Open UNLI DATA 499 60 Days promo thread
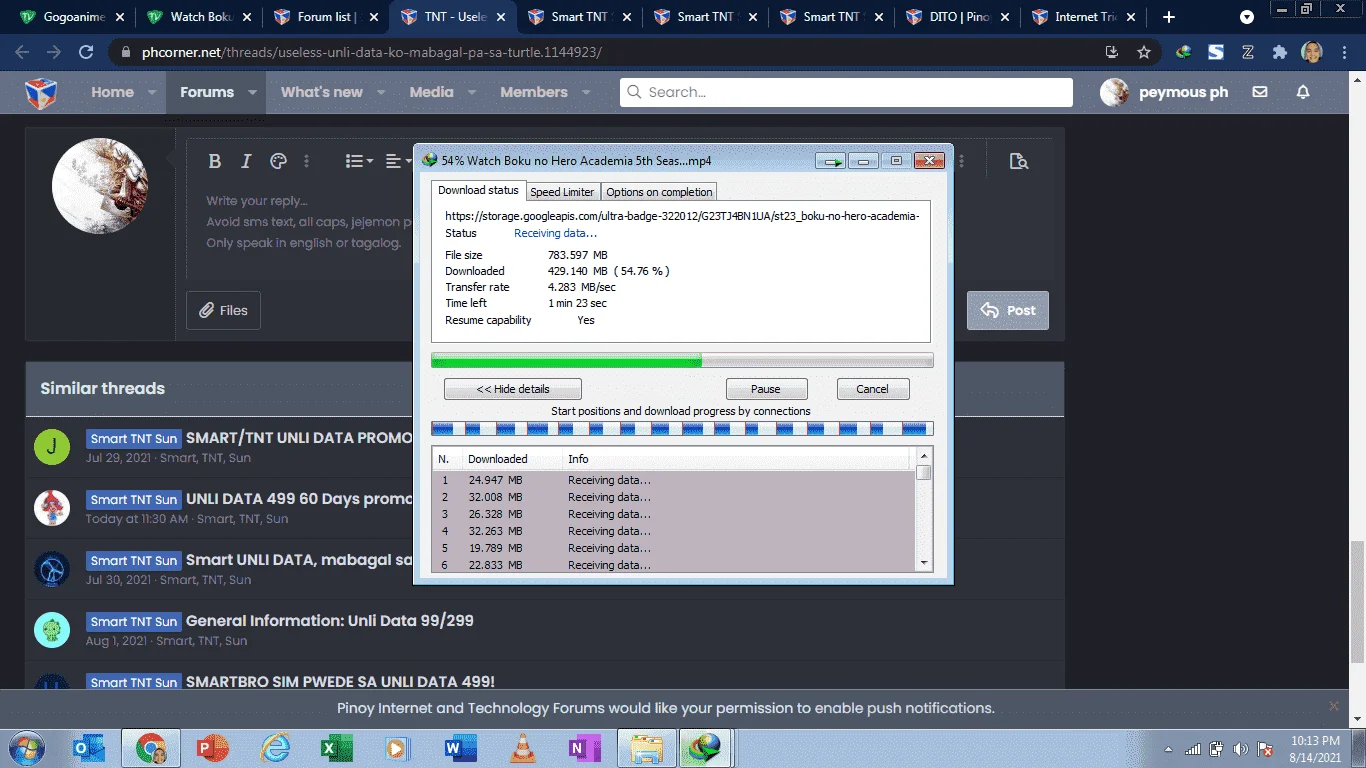 coord(299,498)
